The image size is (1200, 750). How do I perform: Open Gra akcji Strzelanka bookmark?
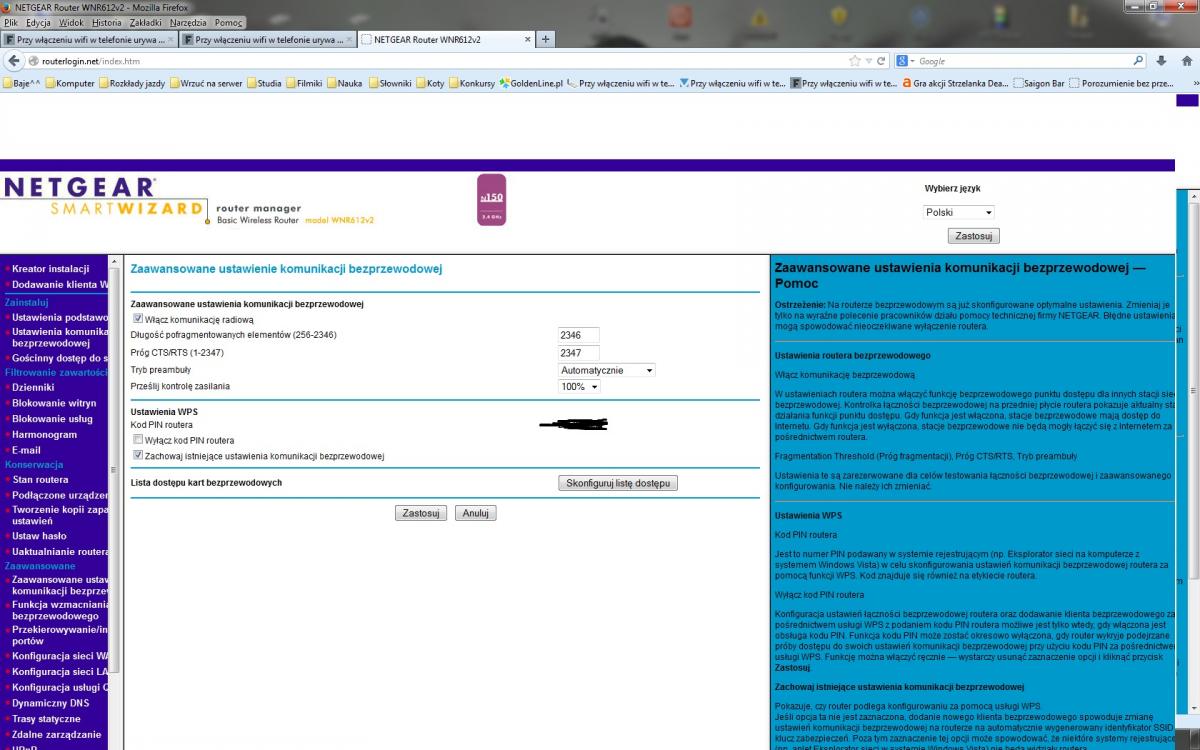[x=955, y=83]
